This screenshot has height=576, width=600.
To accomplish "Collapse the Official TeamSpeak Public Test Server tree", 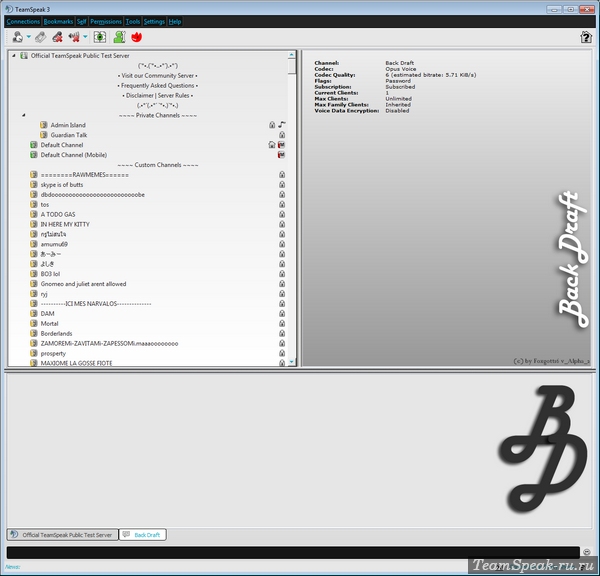I will (14, 56).
